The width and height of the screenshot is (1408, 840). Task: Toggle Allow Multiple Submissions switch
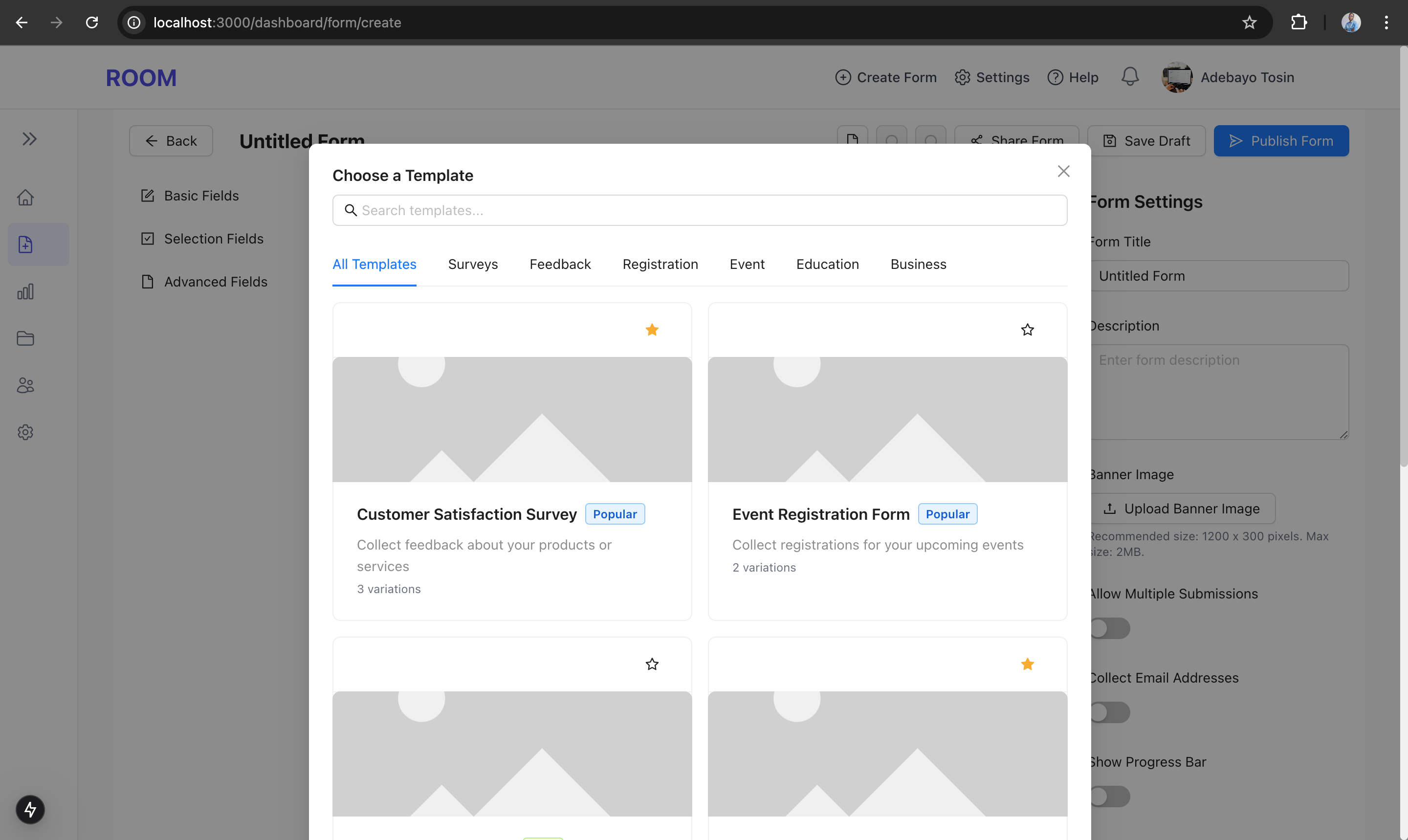(1110, 628)
